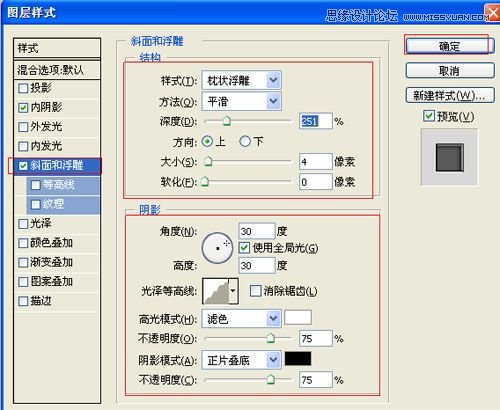Screen dimensions: 500x410
Task: Click the 角度 angle field showing 30
Action: [257, 231]
